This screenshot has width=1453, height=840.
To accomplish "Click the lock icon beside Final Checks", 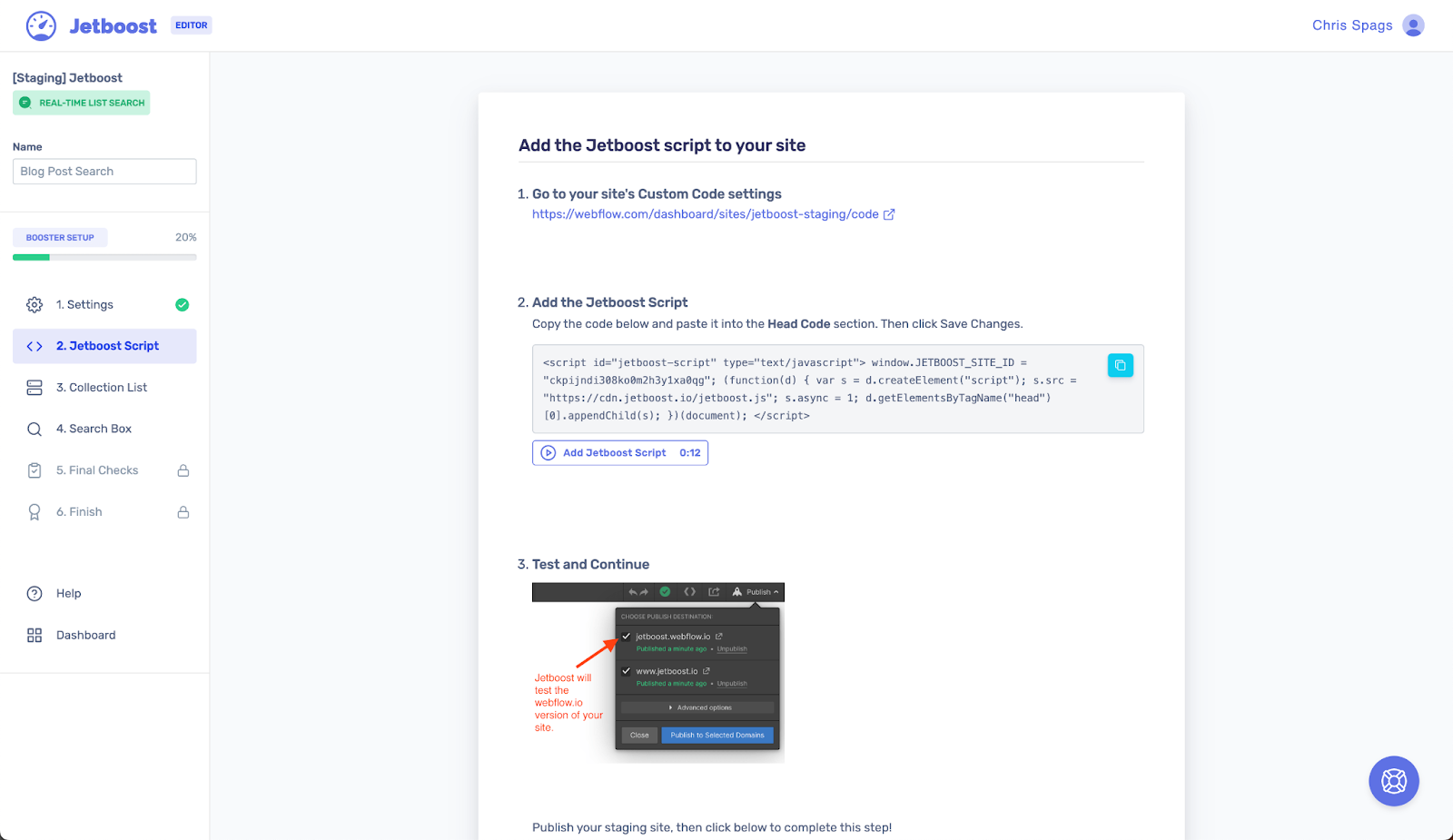I will (183, 470).
